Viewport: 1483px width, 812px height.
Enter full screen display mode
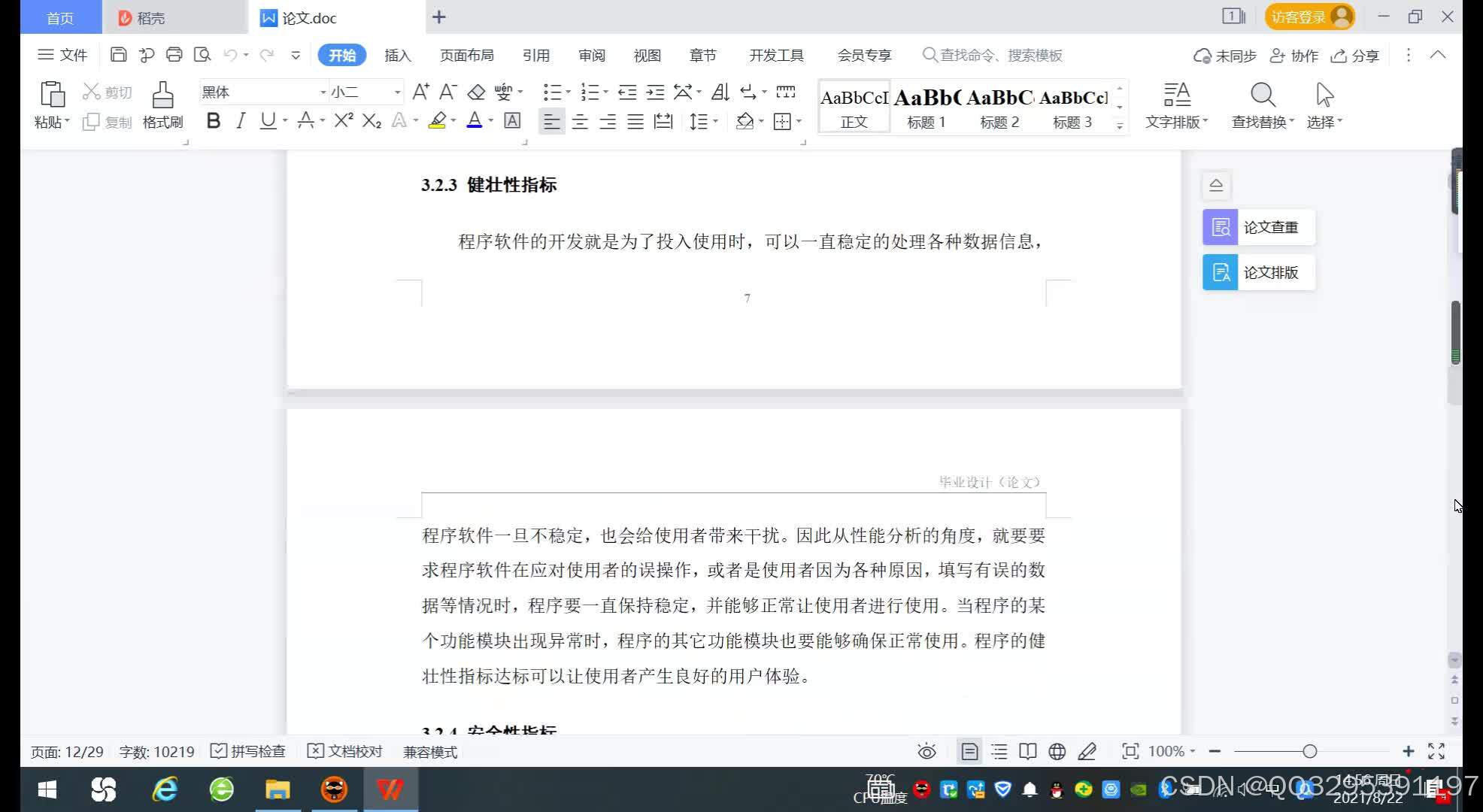pos(1436,751)
